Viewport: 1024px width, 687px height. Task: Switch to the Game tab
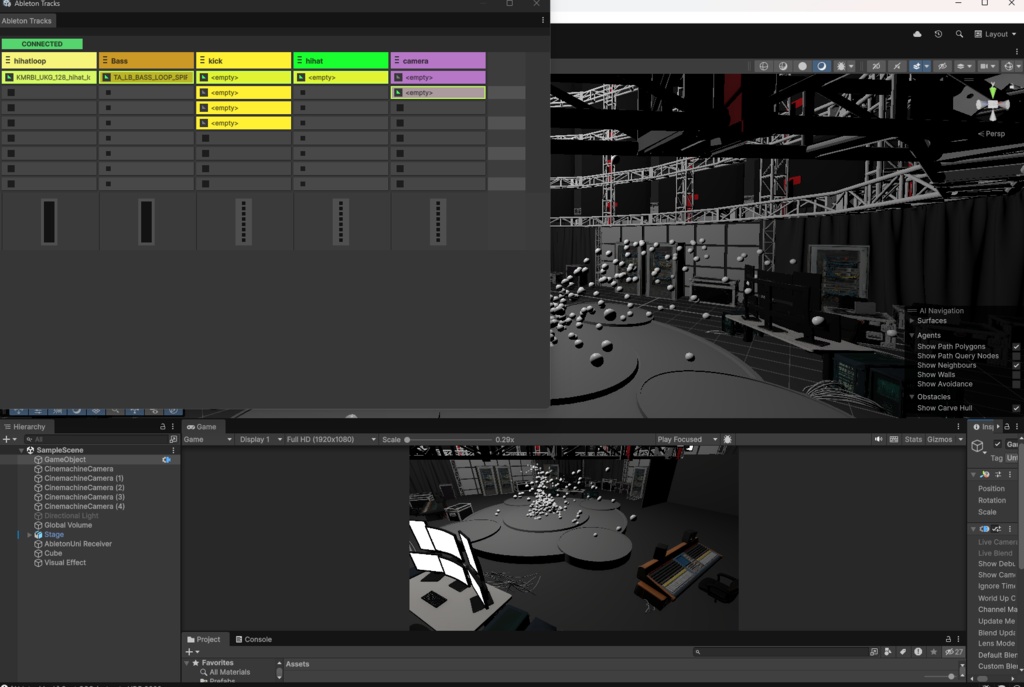[201, 426]
